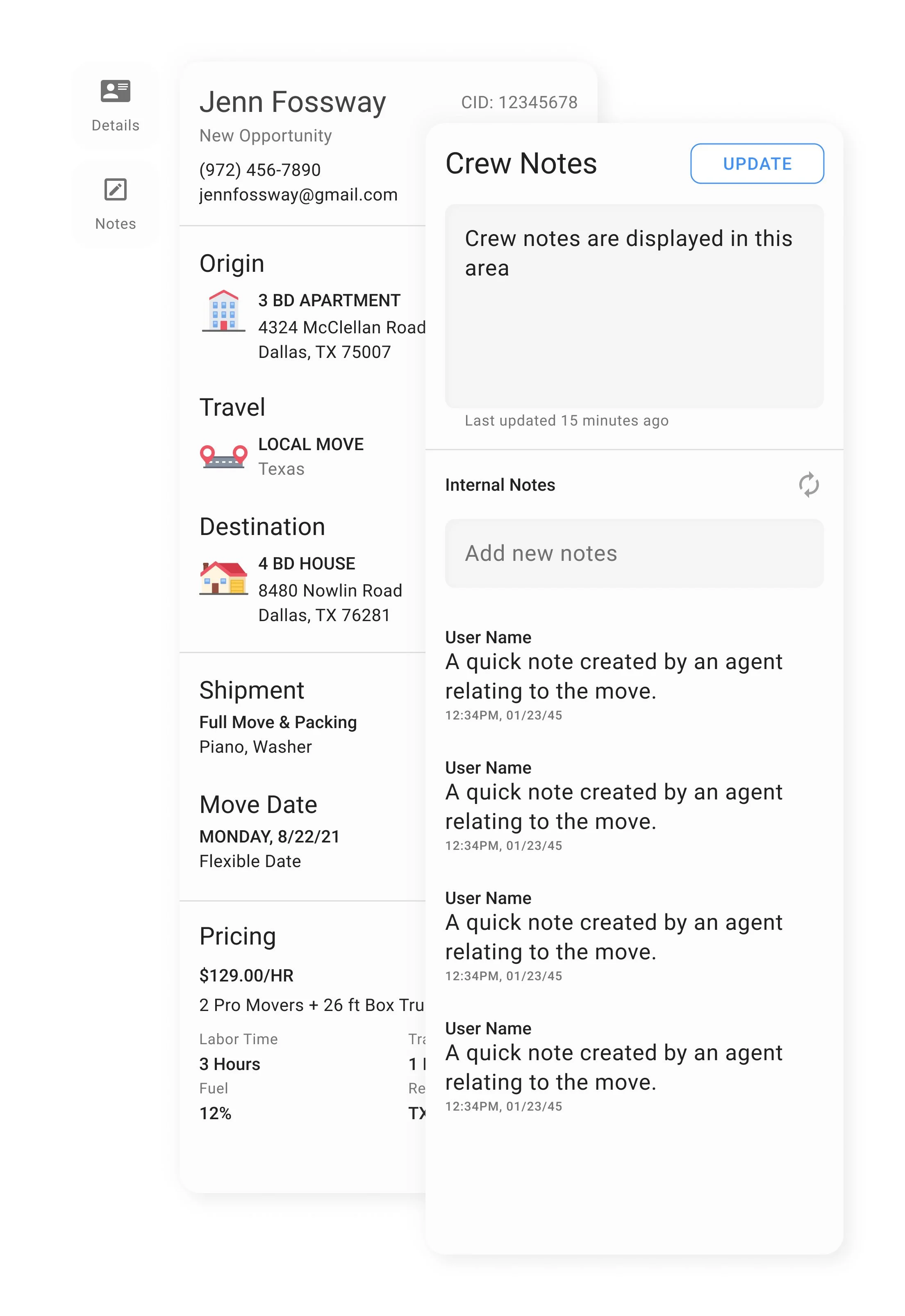905x1316 pixels.
Task: Click the route map pins icon under Travel
Action: click(223, 456)
